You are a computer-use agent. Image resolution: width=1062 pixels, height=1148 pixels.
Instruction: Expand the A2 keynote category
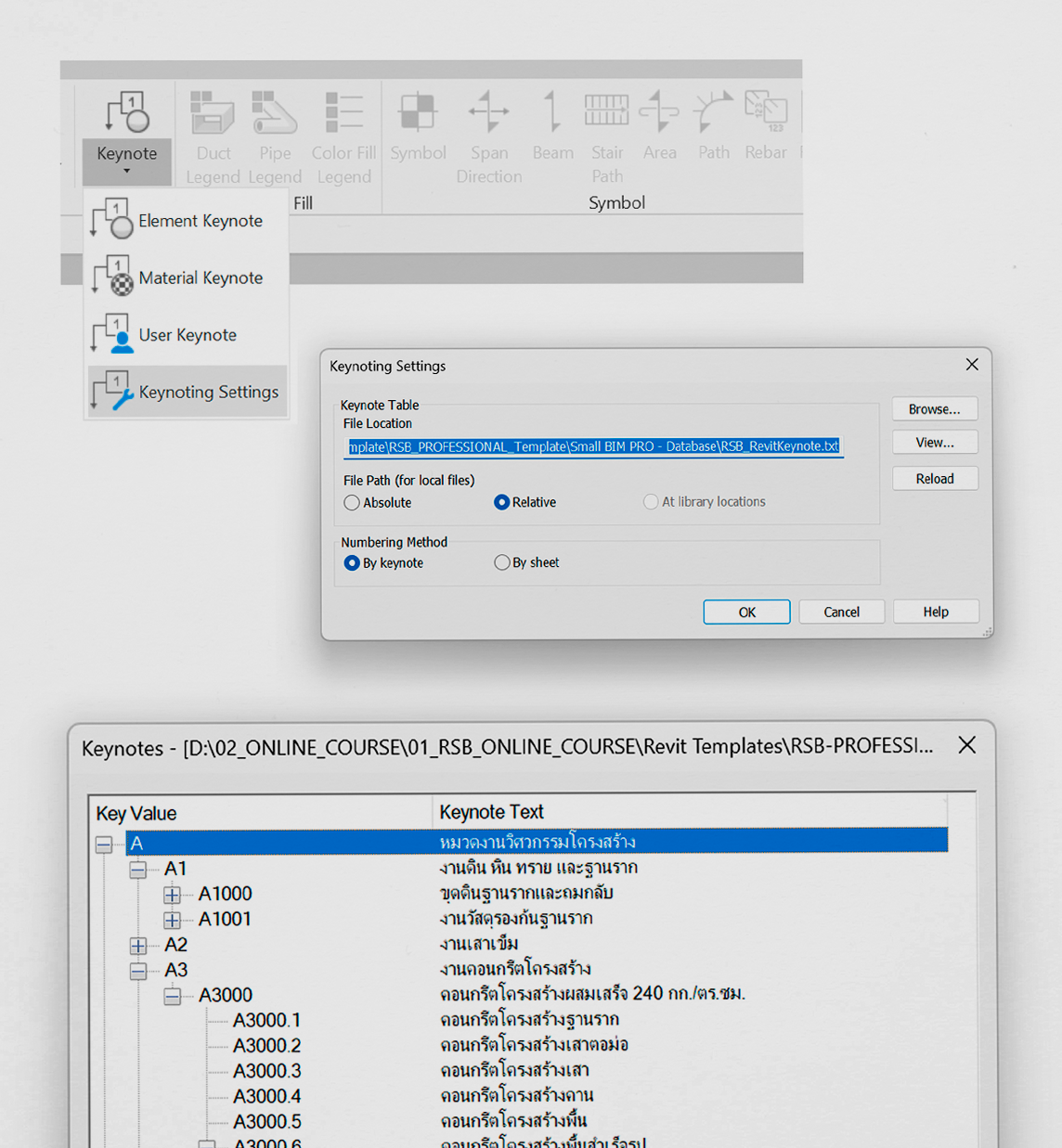[137, 945]
